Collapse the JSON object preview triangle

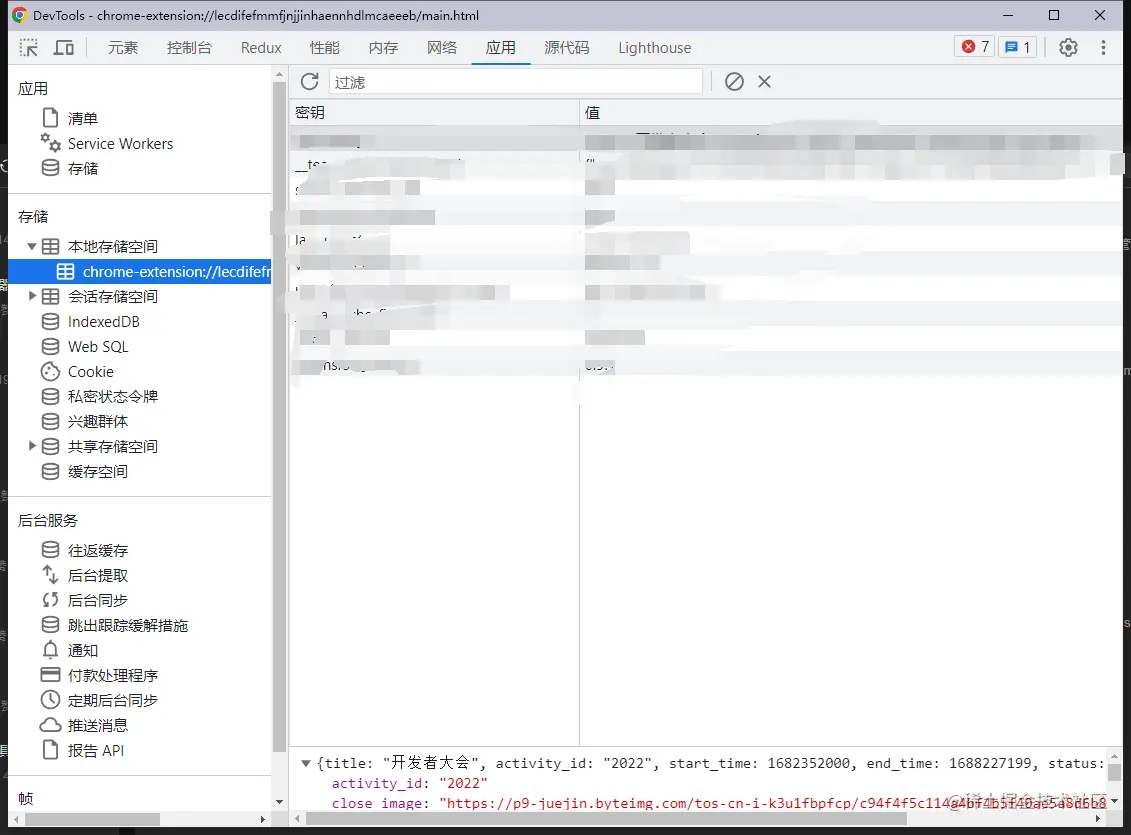[x=306, y=764]
